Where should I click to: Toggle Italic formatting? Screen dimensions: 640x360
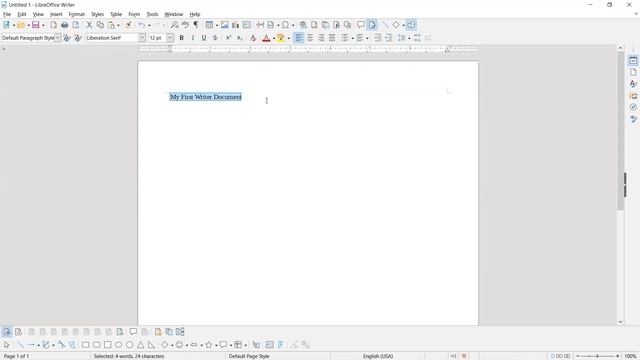coord(193,38)
